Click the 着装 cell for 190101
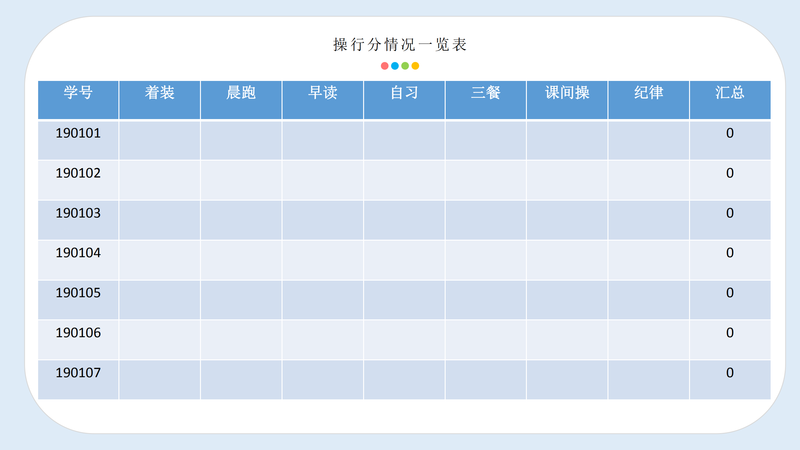Image resolution: width=800 pixels, height=450 pixels. pos(160,140)
